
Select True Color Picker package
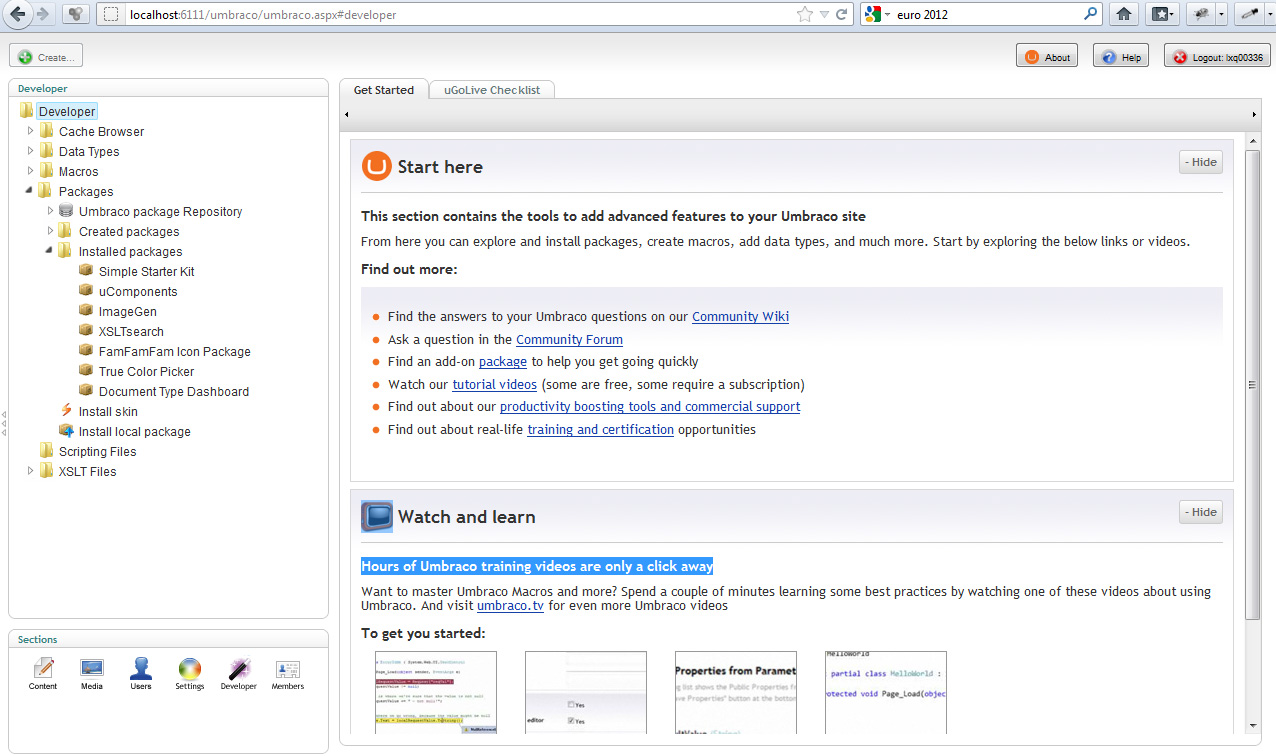pyautogui.click(x=146, y=371)
